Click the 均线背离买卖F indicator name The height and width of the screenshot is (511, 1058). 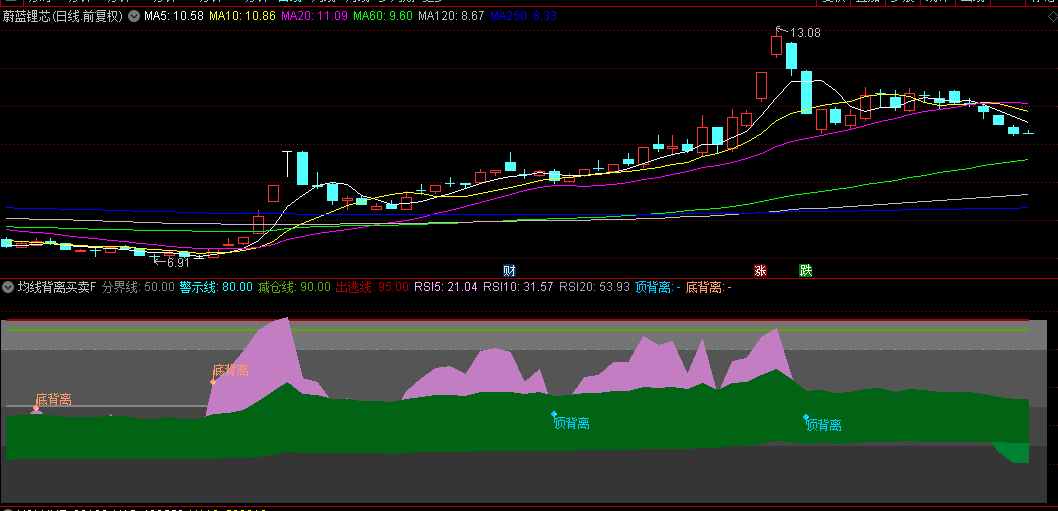(x=57, y=287)
